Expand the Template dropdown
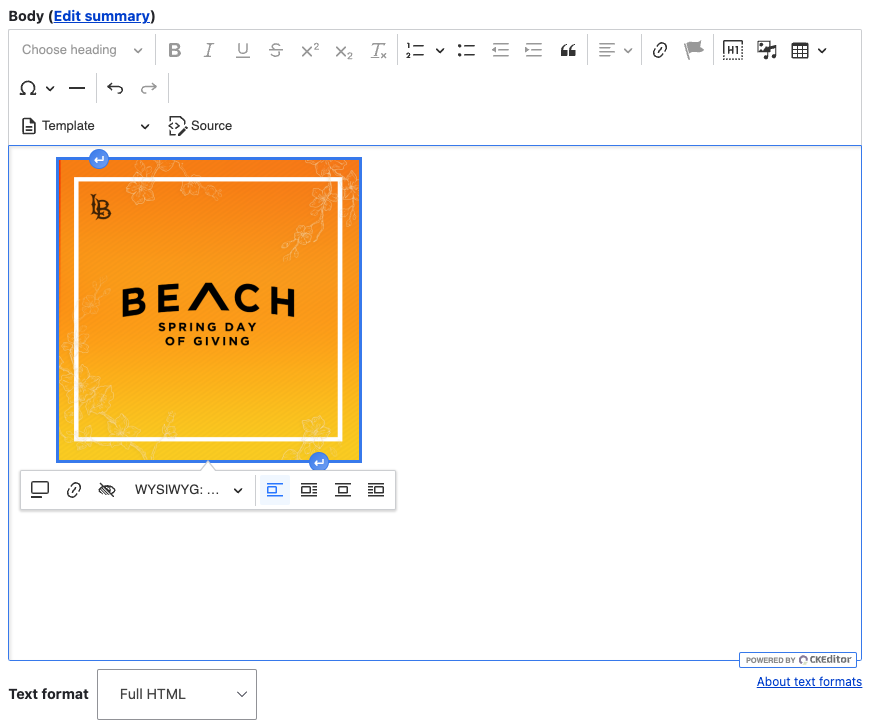The image size is (869, 725). pyautogui.click(x=86, y=126)
